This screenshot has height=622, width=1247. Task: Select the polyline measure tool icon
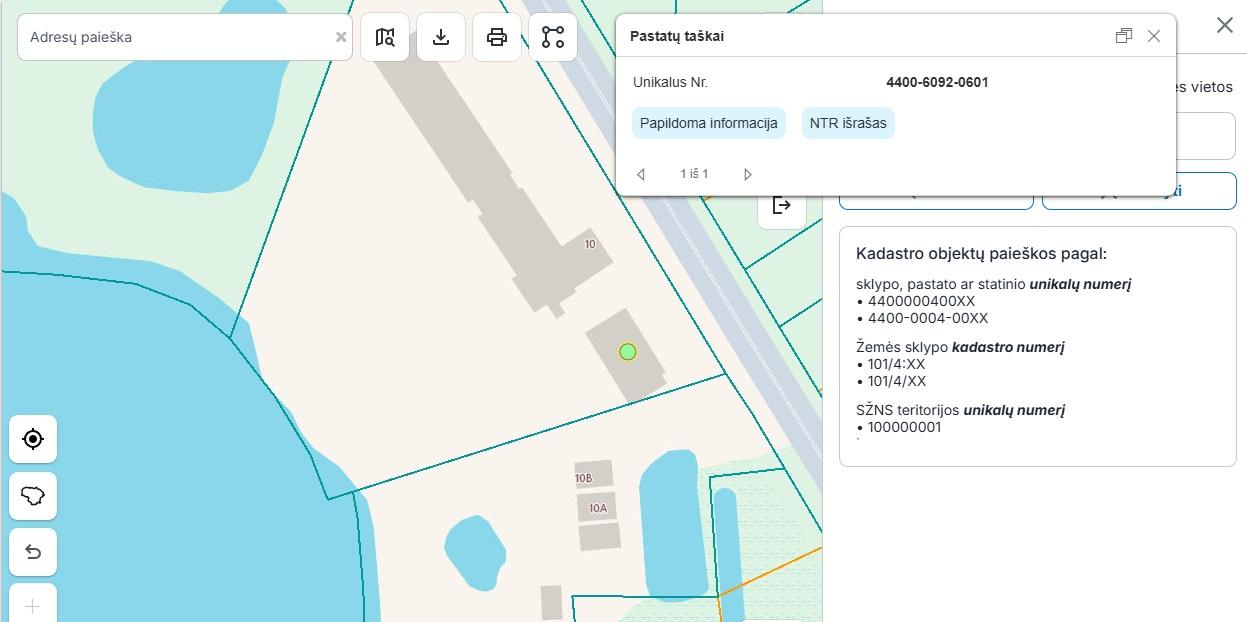(553, 37)
